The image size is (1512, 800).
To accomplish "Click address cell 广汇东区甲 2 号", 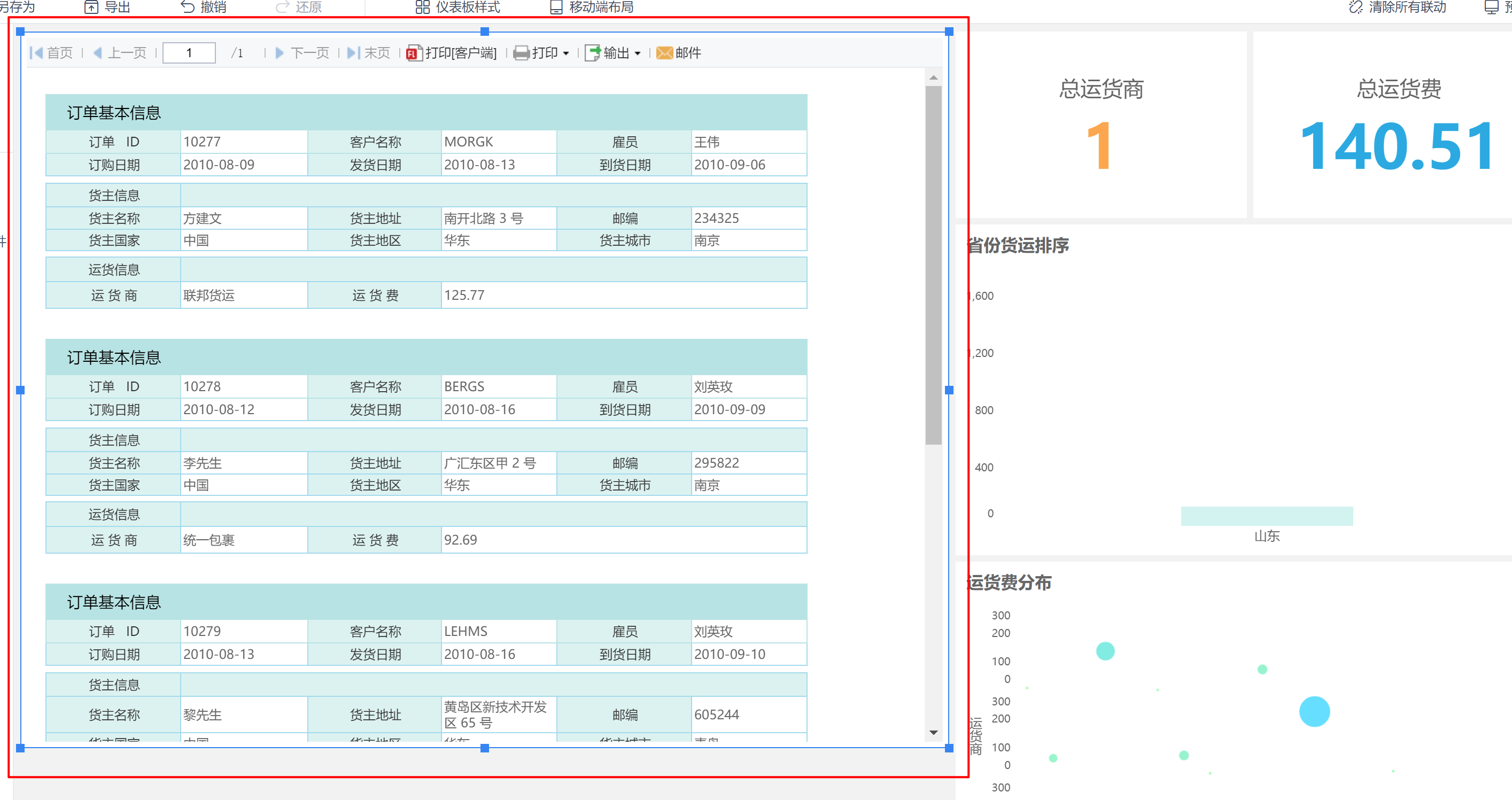I will coord(498,463).
